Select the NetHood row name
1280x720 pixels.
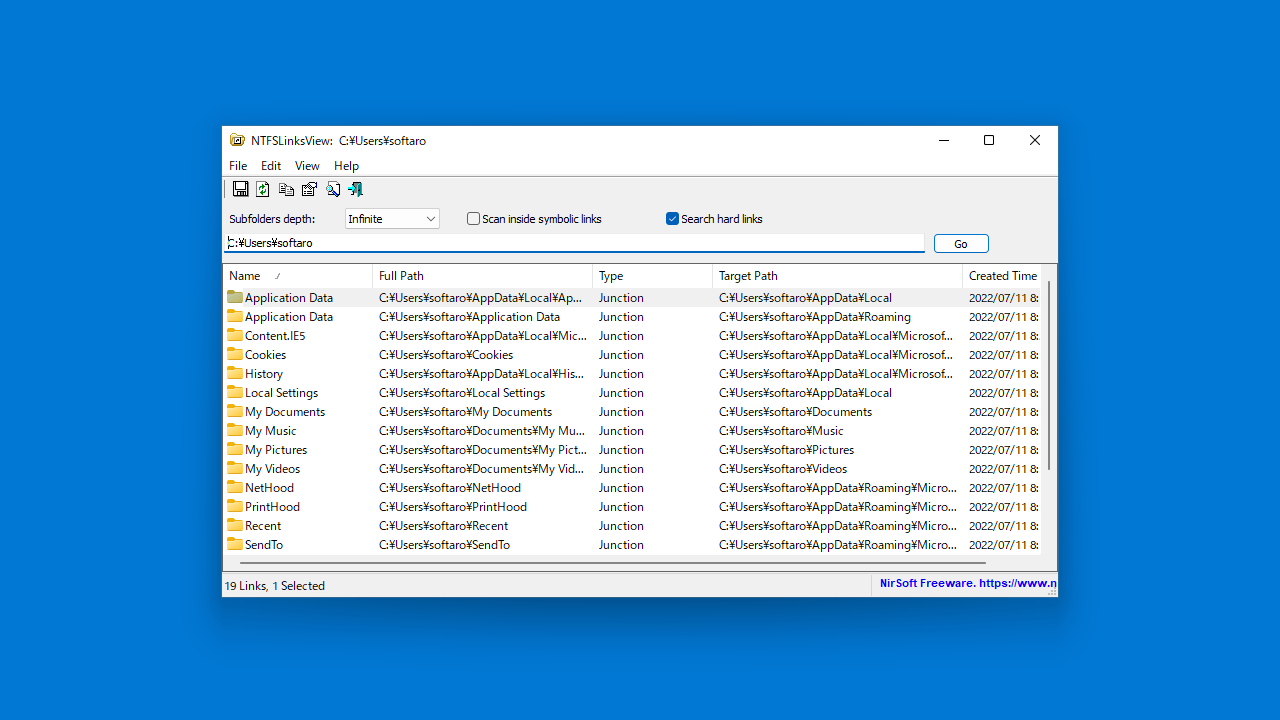pos(269,488)
